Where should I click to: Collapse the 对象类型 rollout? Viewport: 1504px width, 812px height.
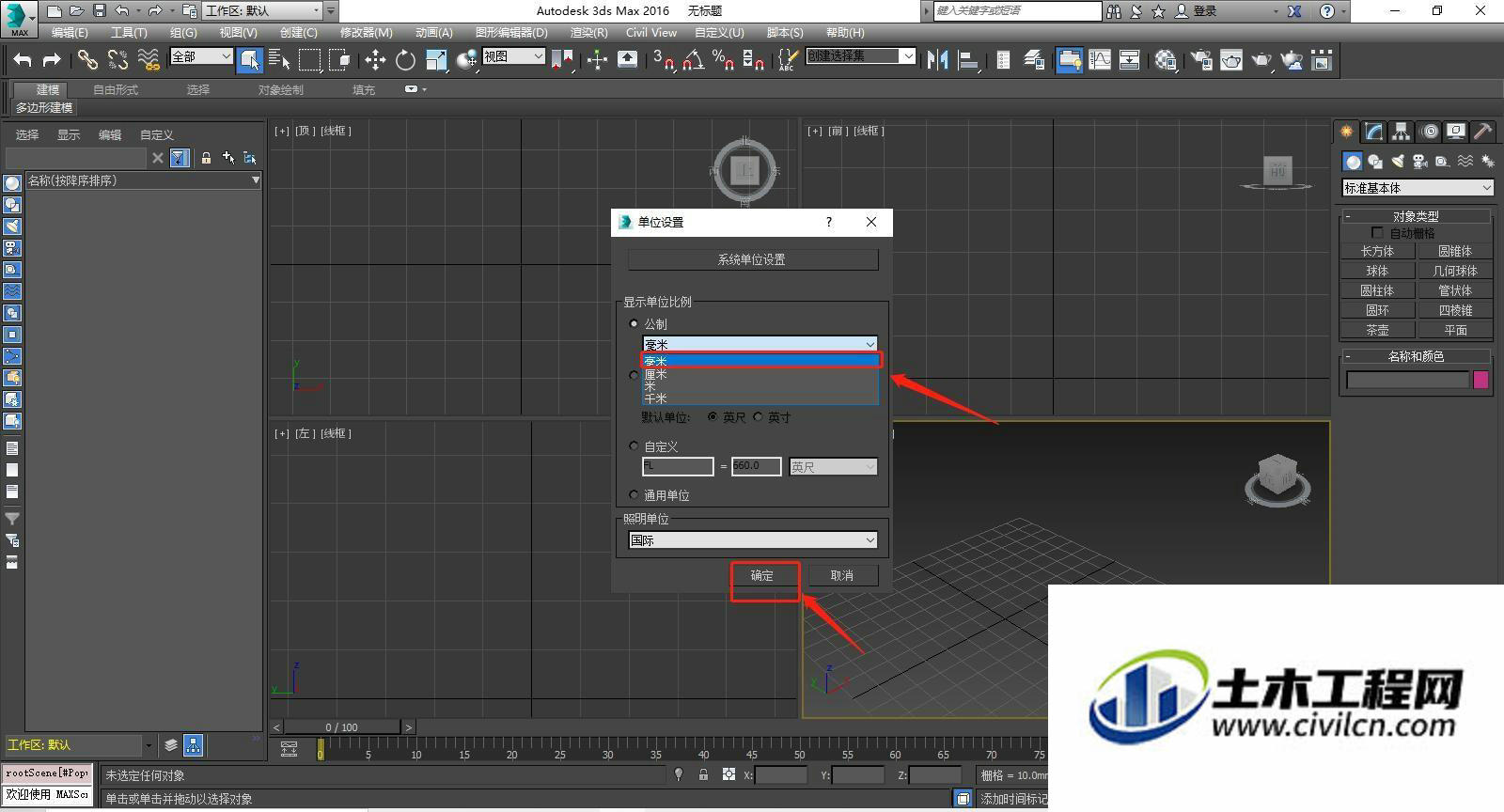1416,215
